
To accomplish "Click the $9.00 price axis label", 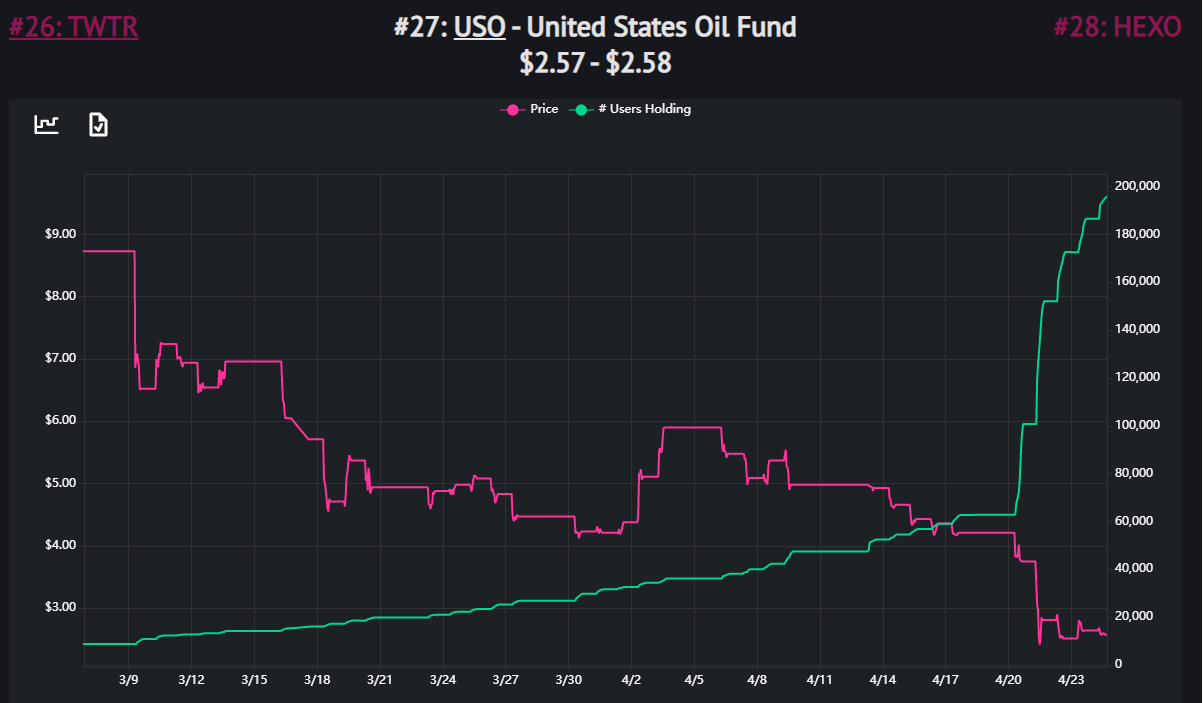I will [x=60, y=234].
